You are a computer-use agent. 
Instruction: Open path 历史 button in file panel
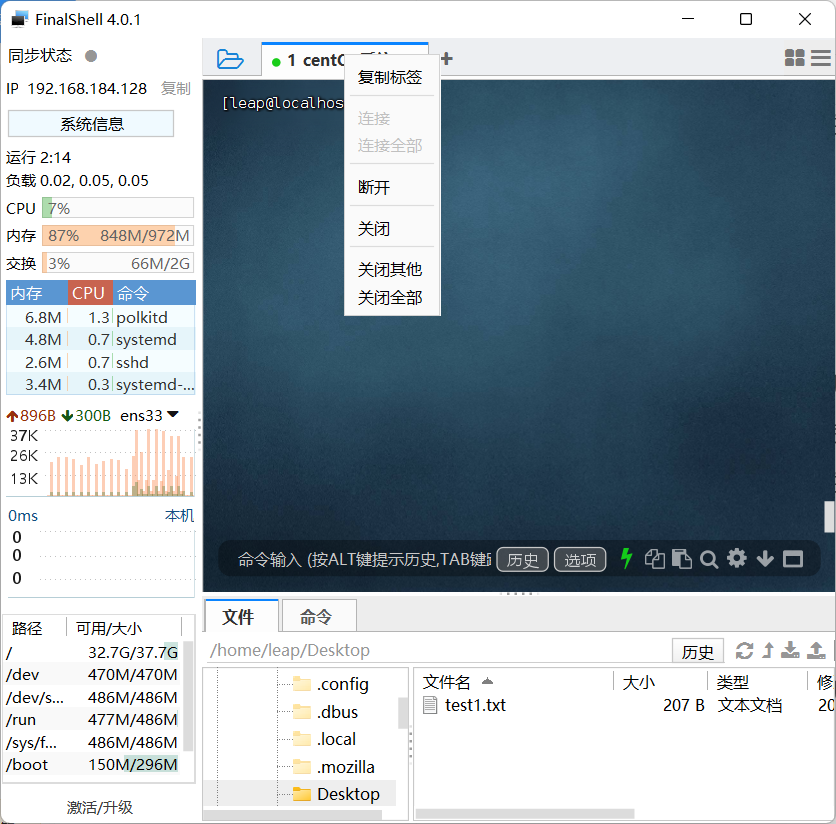click(x=697, y=651)
